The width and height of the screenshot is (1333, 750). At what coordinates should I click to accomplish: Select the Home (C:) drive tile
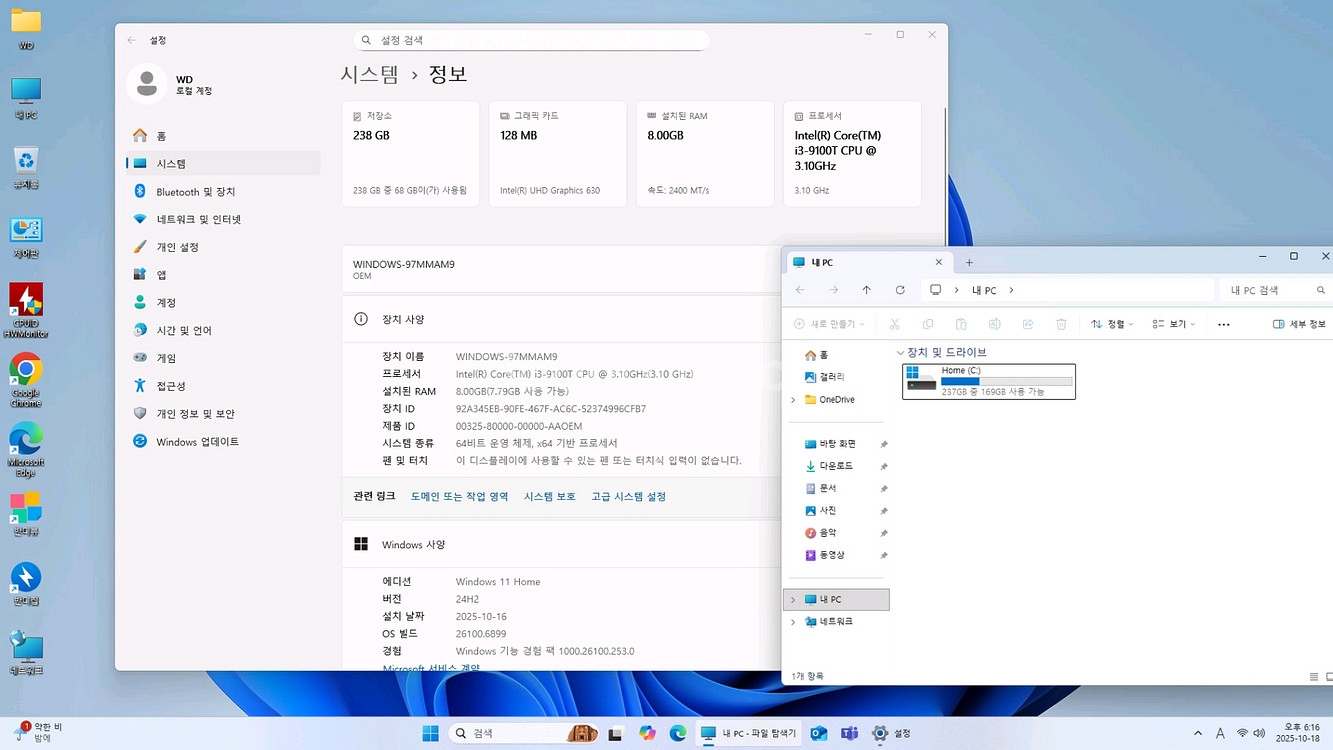point(988,381)
